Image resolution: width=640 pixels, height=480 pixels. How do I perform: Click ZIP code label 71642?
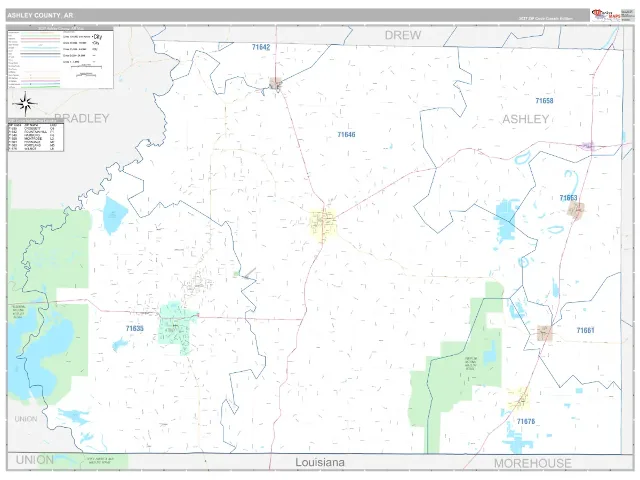click(x=261, y=47)
